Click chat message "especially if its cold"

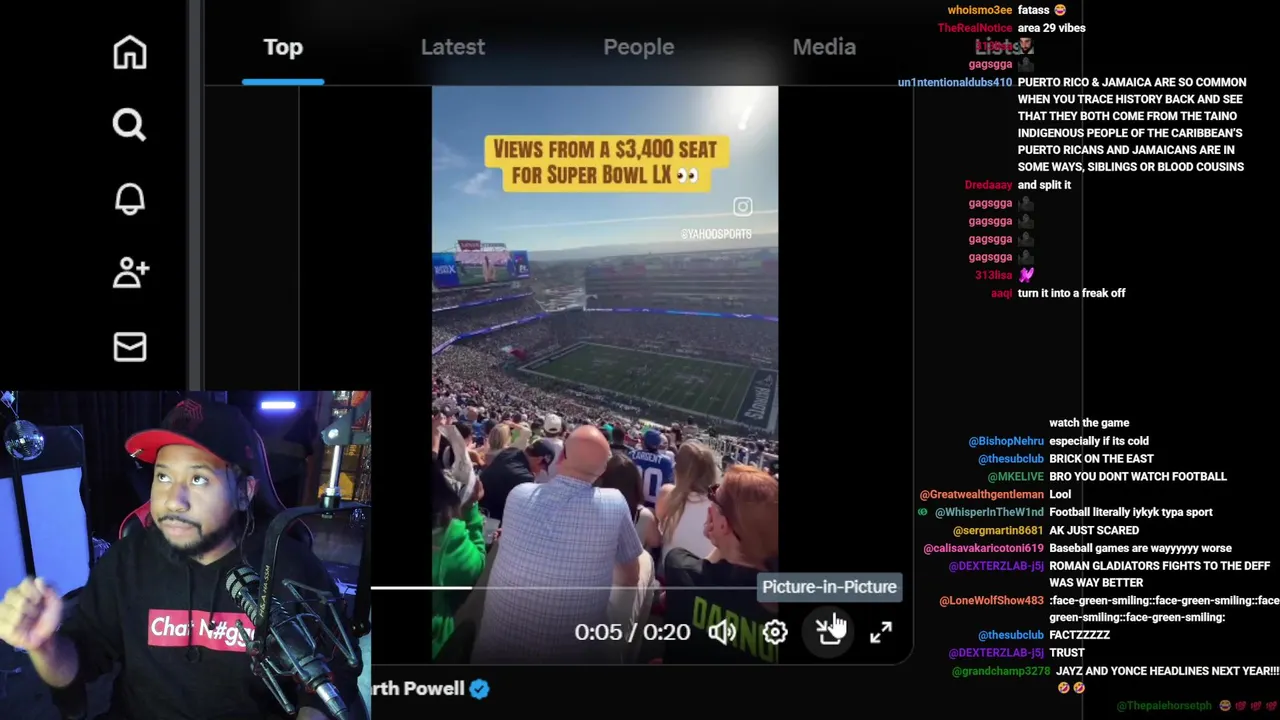pyautogui.click(x=1099, y=441)
